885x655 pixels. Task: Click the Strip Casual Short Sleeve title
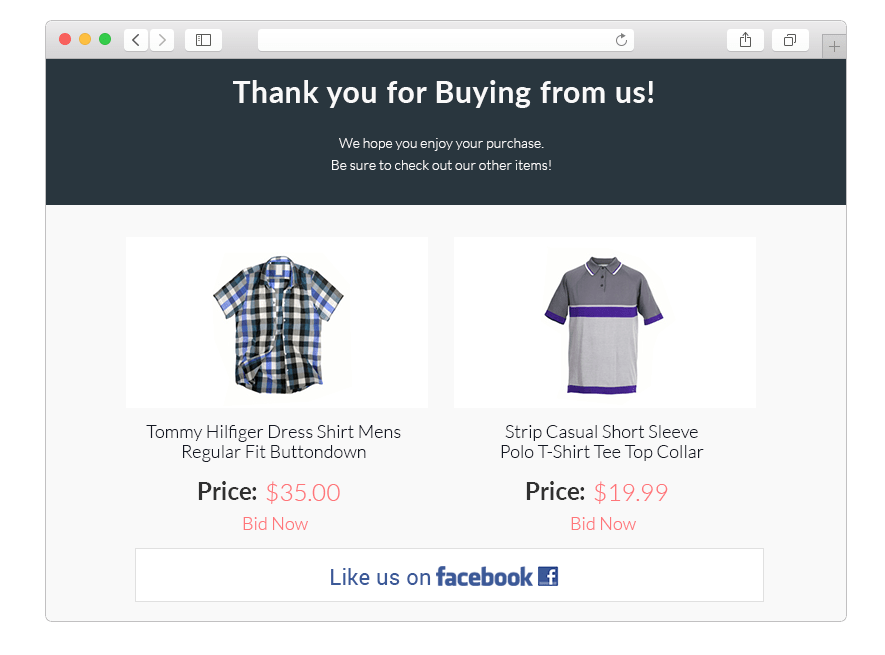602,431
